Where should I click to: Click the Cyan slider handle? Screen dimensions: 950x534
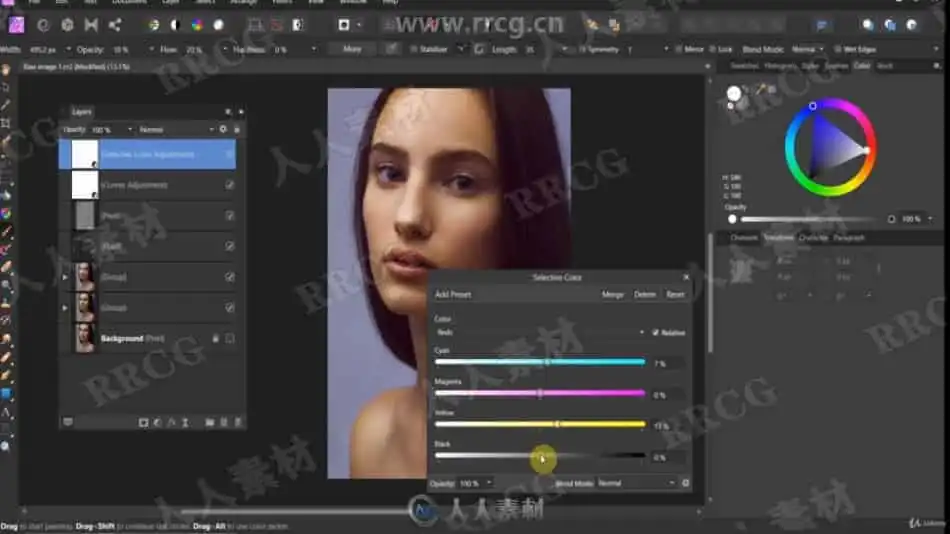pyautogui.click(x=547, y=362)
